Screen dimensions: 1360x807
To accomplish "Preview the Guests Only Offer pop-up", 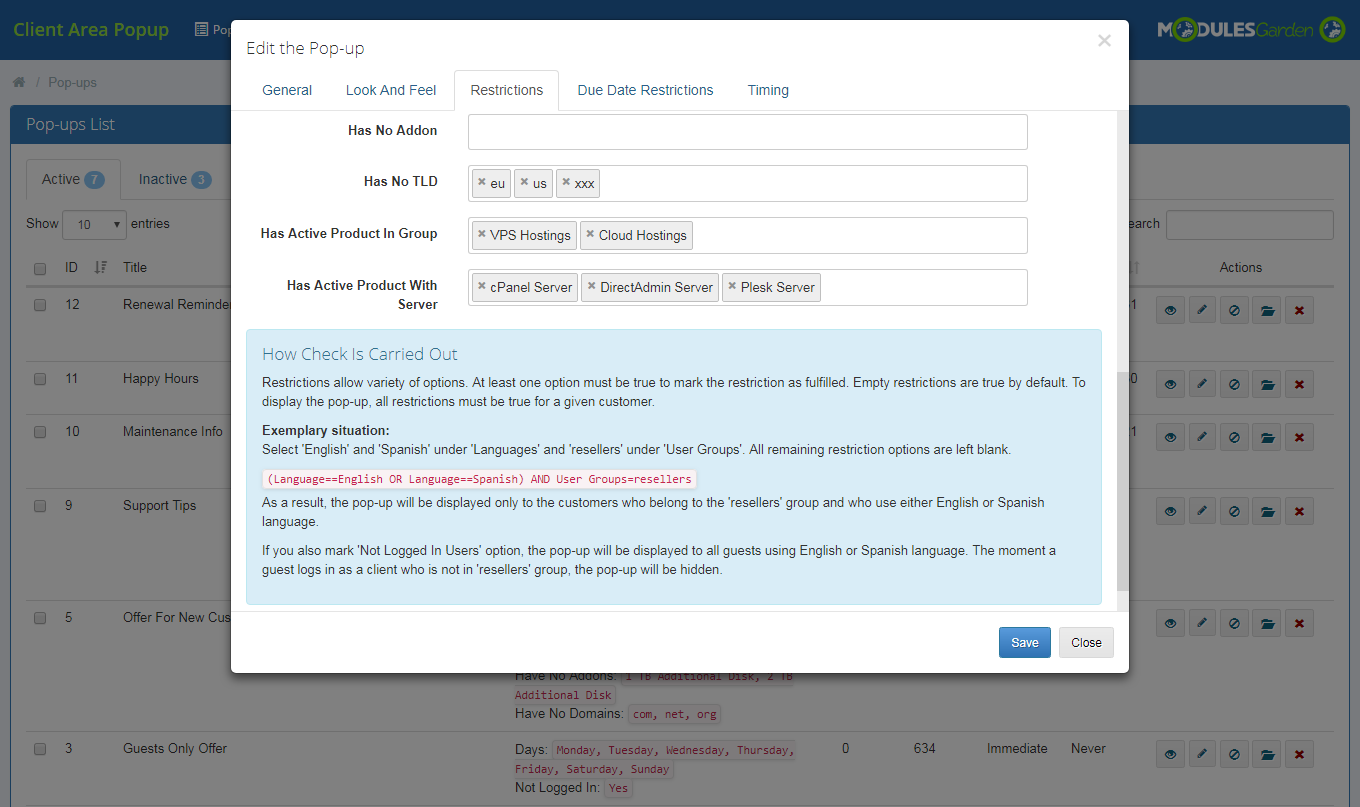I will [x=1170, y=754].
